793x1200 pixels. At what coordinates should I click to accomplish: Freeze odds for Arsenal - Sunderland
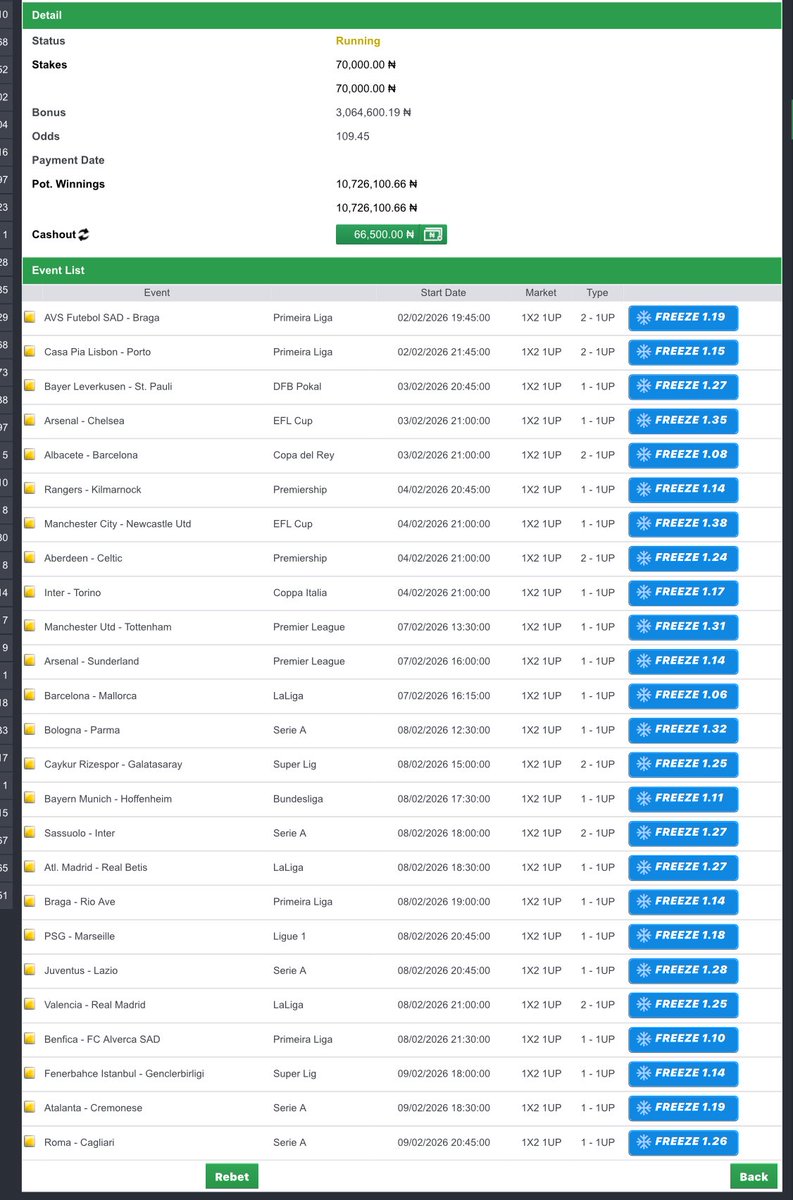683,661
